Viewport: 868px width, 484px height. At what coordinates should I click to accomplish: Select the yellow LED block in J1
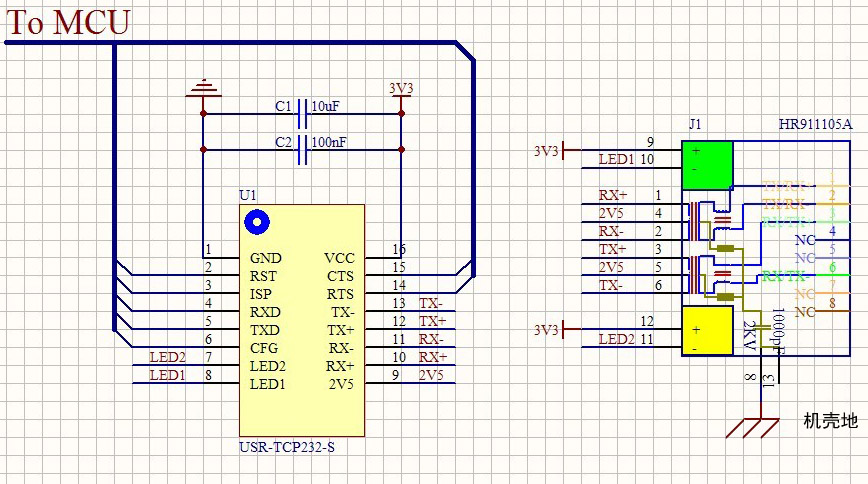pos(707,331)
